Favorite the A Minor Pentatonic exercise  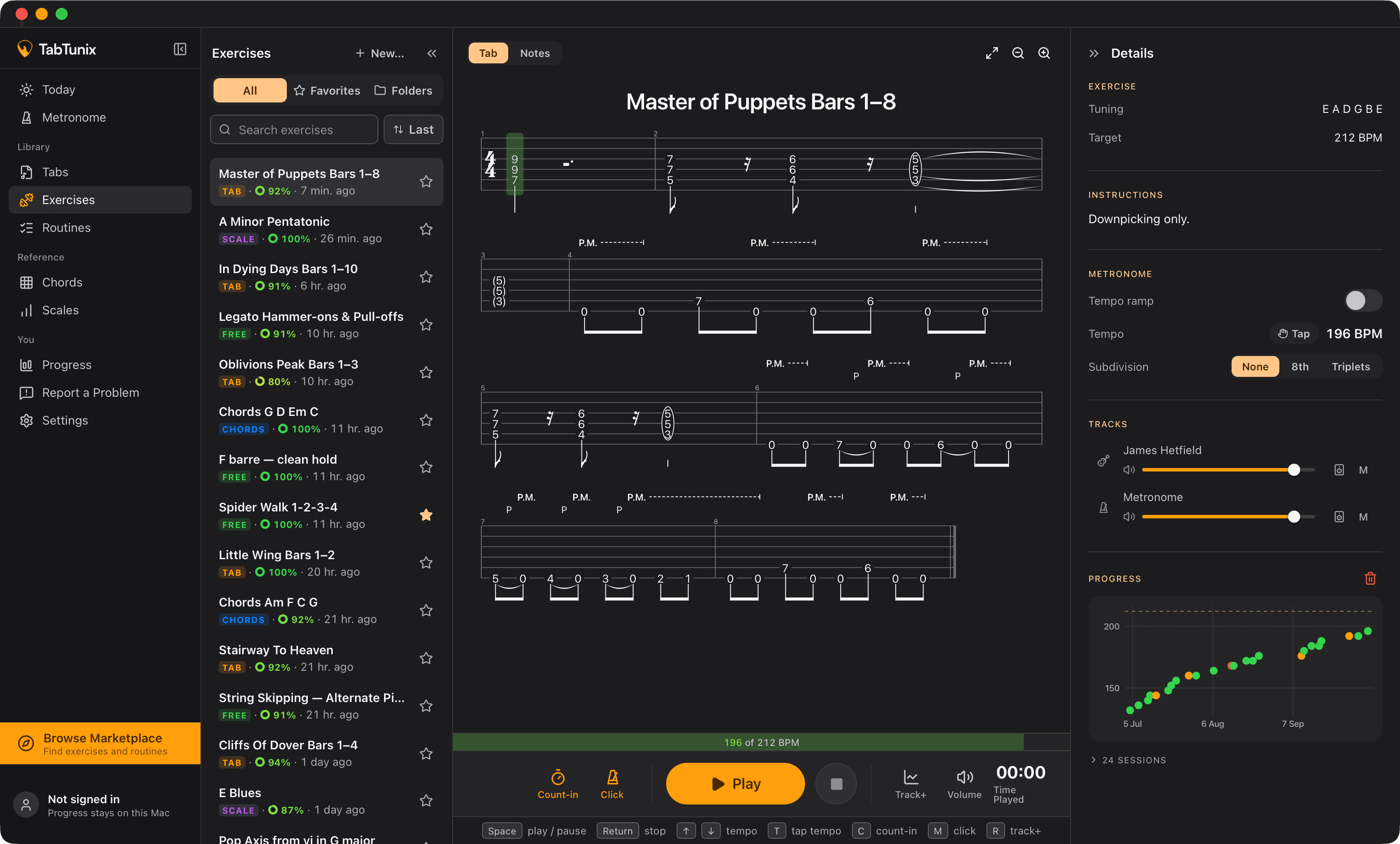point(426,229)
